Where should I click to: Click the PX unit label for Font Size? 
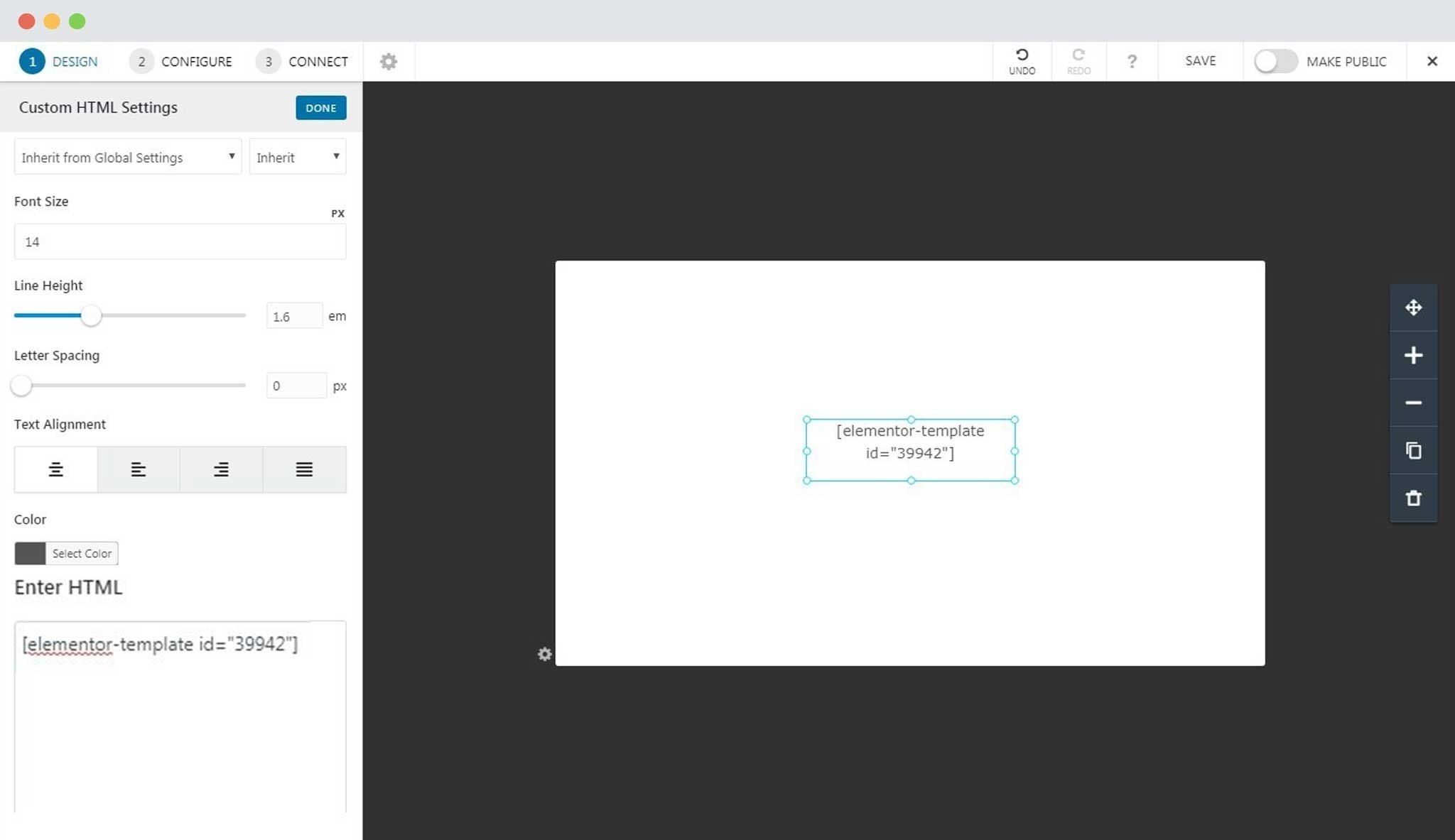tap(337, 213)
